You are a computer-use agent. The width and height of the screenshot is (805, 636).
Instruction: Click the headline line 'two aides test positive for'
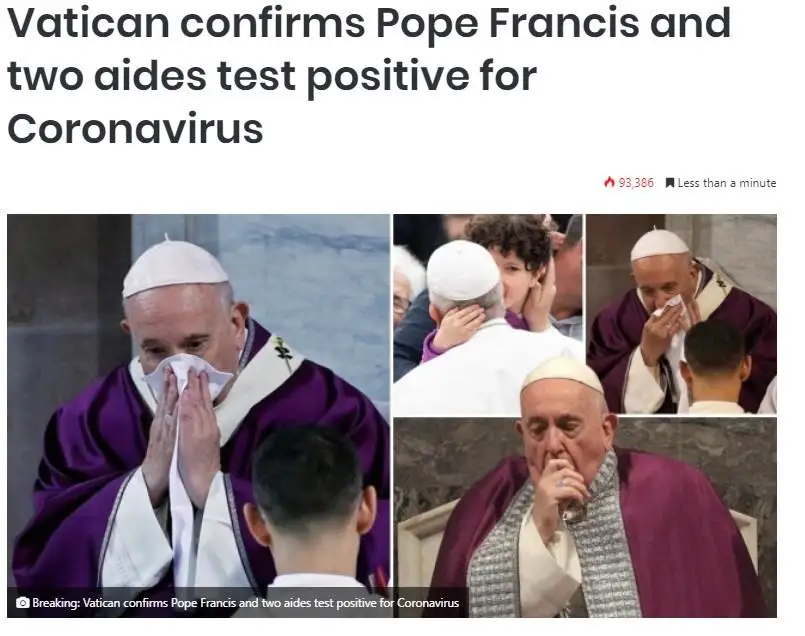(272, 77)
